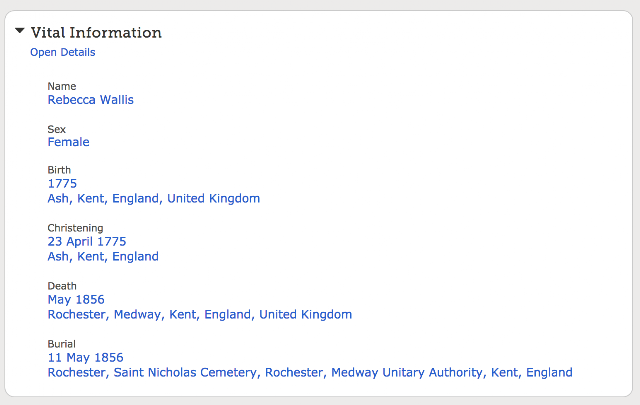Click the Sex field label
Screen dimensions: 640x405
(56, 129)
